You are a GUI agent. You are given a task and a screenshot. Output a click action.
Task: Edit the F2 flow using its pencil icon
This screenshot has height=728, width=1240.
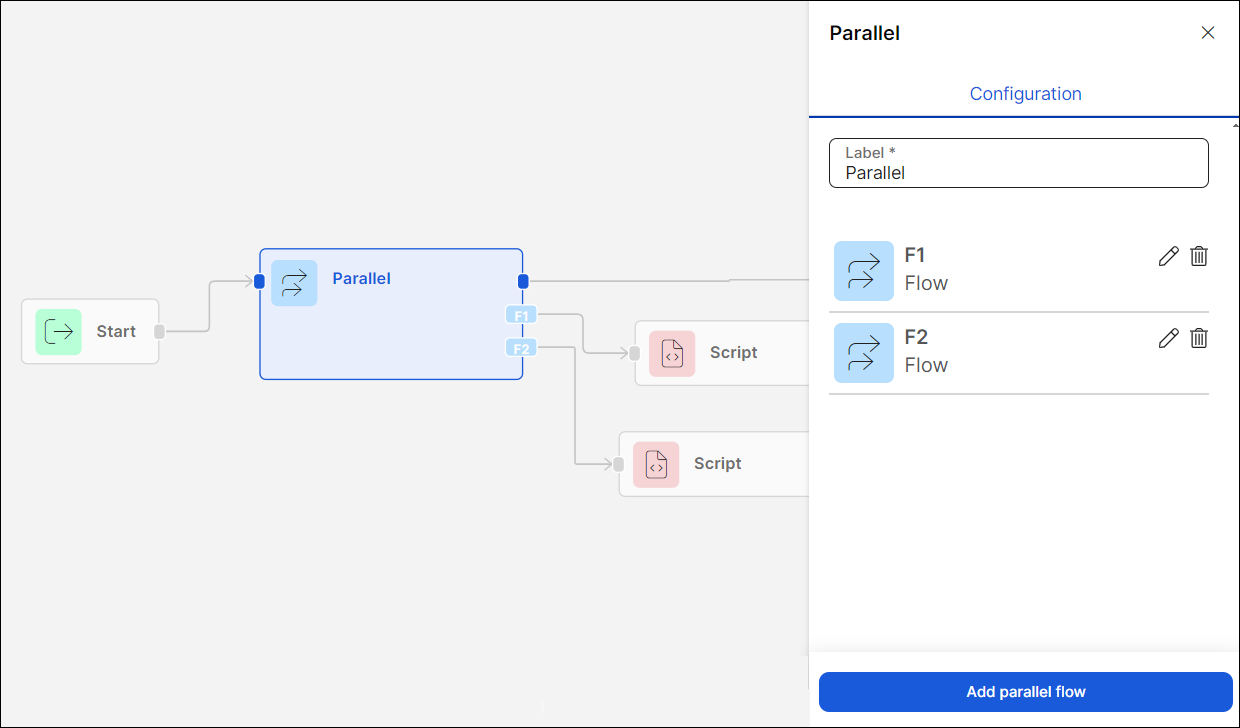click(x=1168, y=338)
